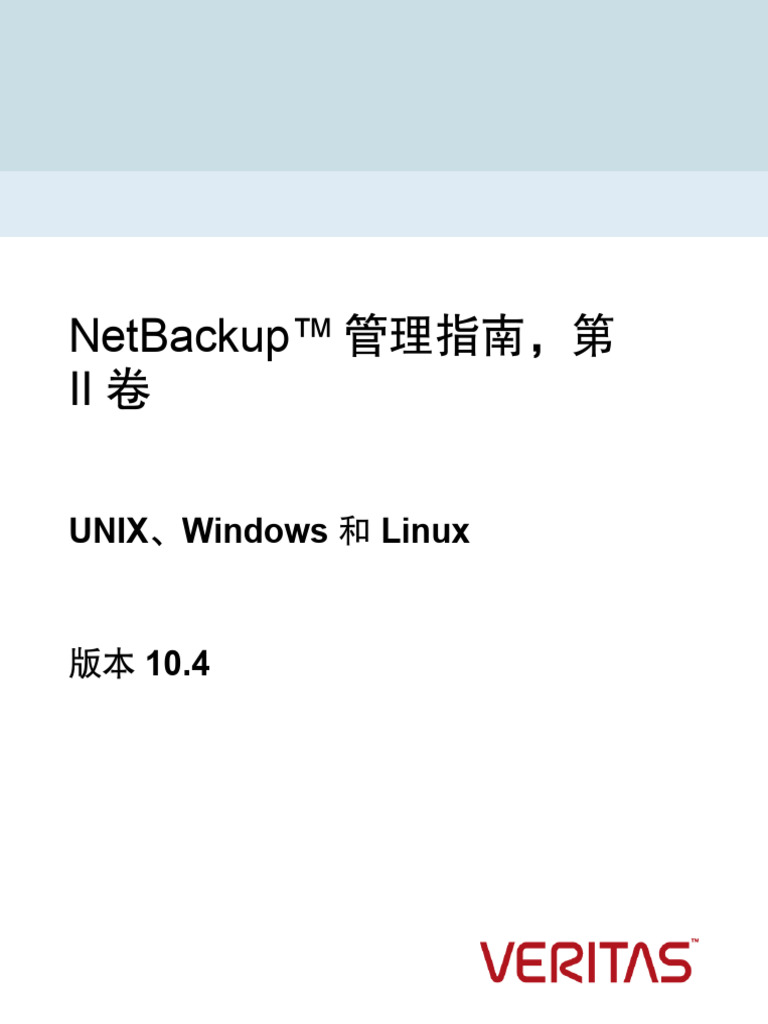
Task: Click the trademark symbol after NetBackup
Action: 309,329
